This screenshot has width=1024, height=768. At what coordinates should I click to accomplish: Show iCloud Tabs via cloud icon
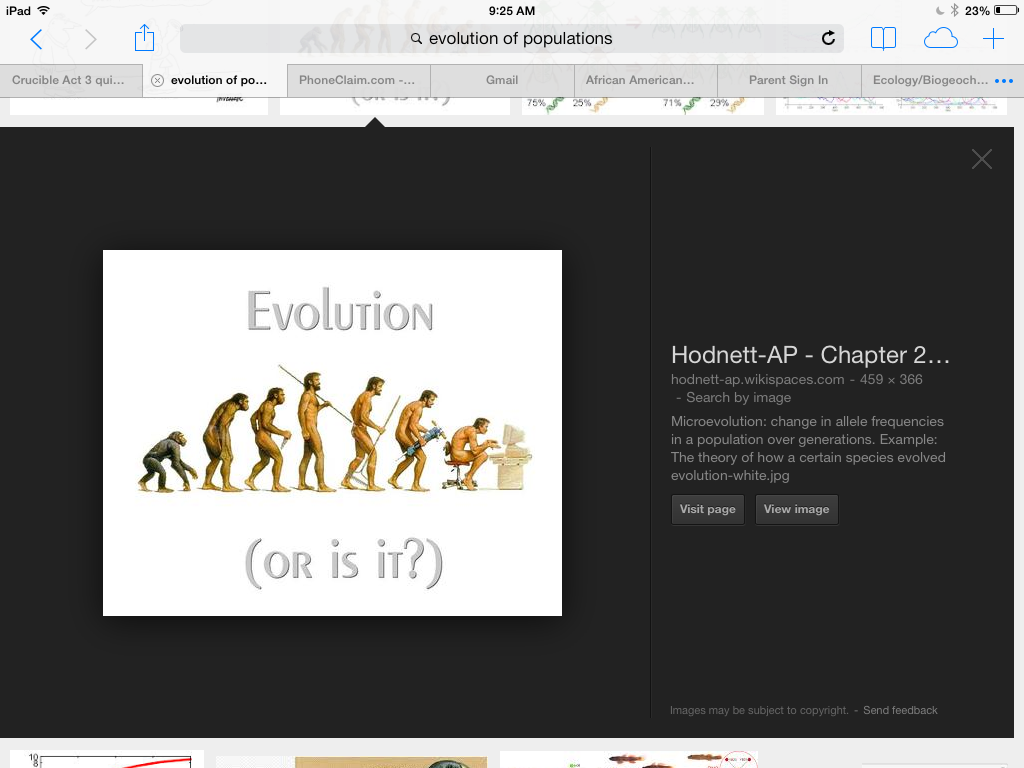click(940, 39)
